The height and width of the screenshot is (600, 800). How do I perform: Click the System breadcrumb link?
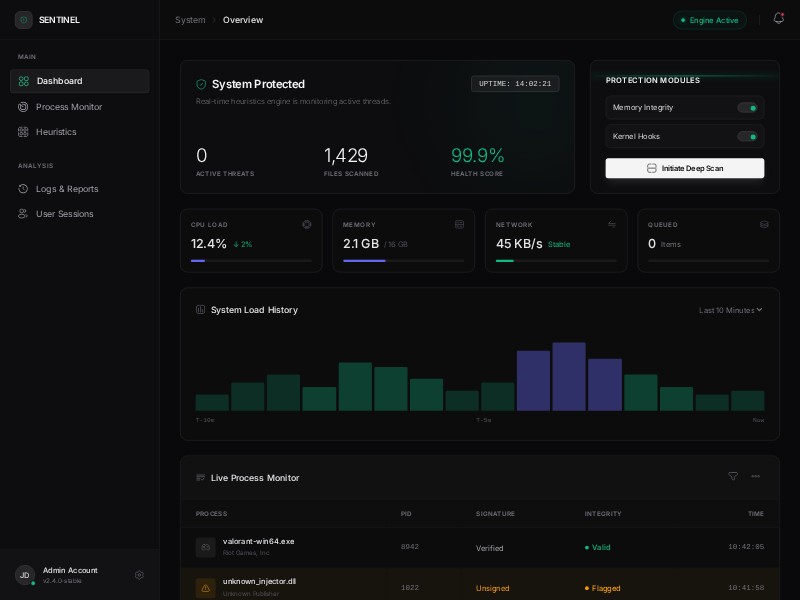tap(190, 20)
